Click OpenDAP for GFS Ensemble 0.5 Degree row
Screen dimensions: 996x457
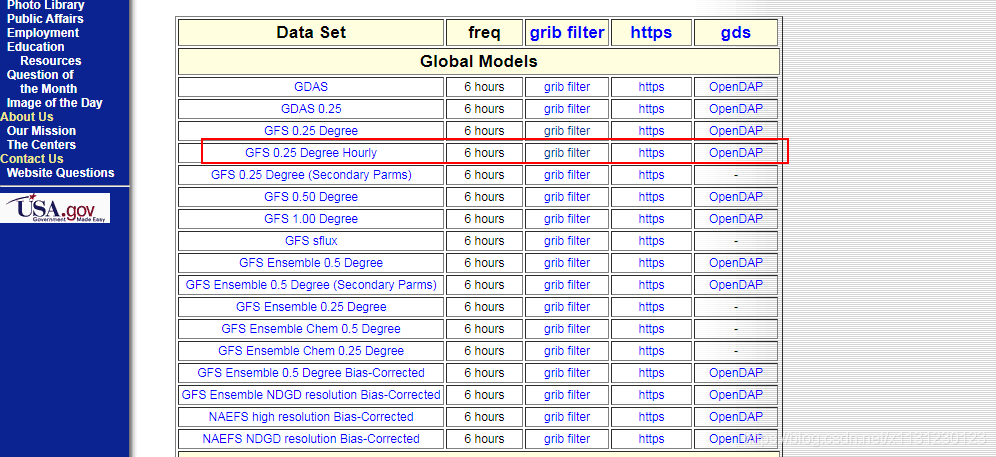pos(736,263)
